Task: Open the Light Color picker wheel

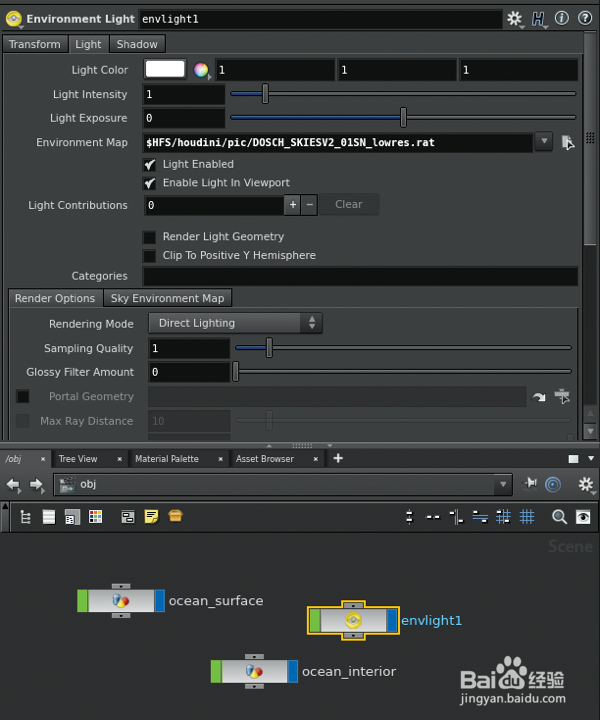Action: click(x=201, y=70)
